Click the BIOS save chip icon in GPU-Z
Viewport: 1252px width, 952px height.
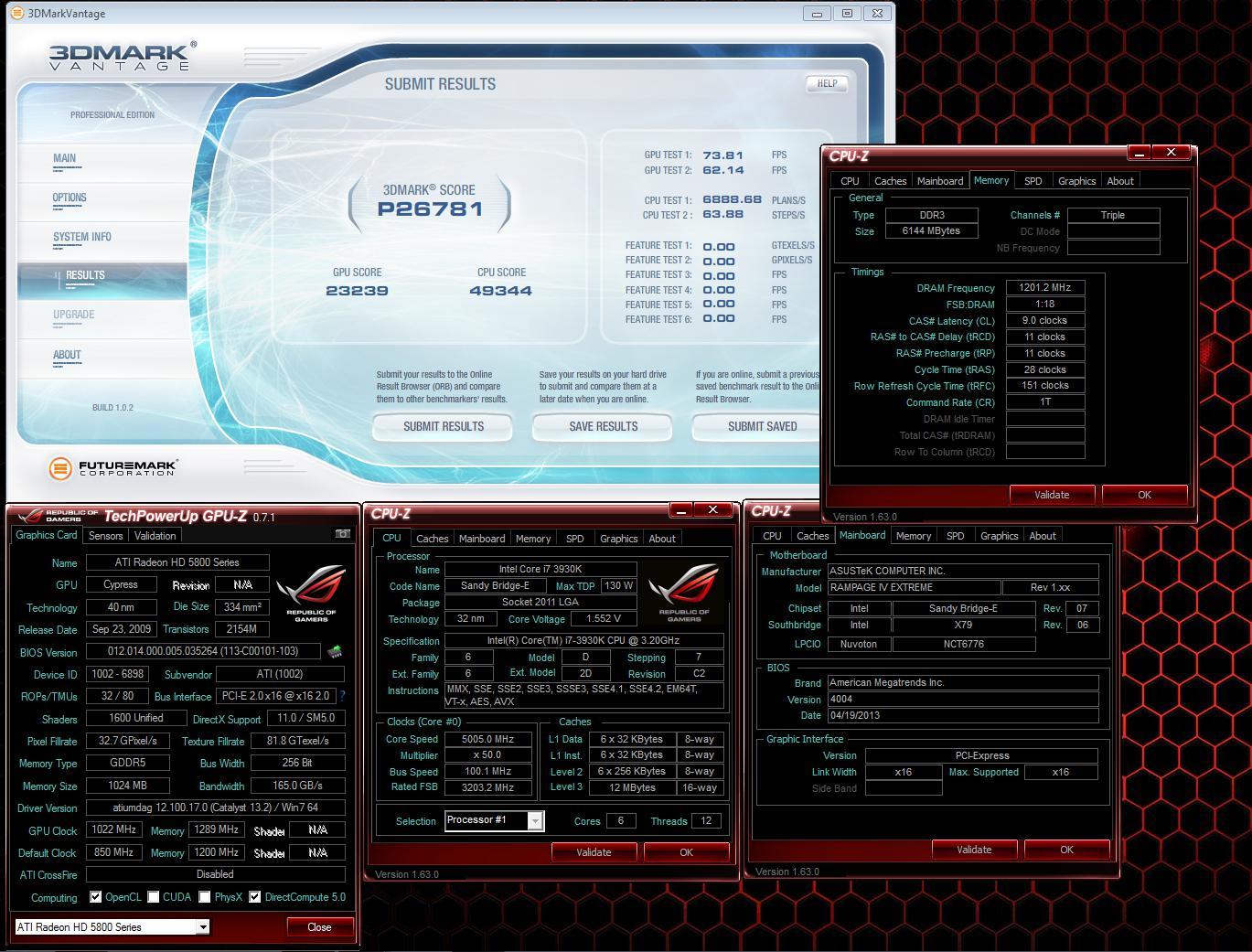coord(335,652)
